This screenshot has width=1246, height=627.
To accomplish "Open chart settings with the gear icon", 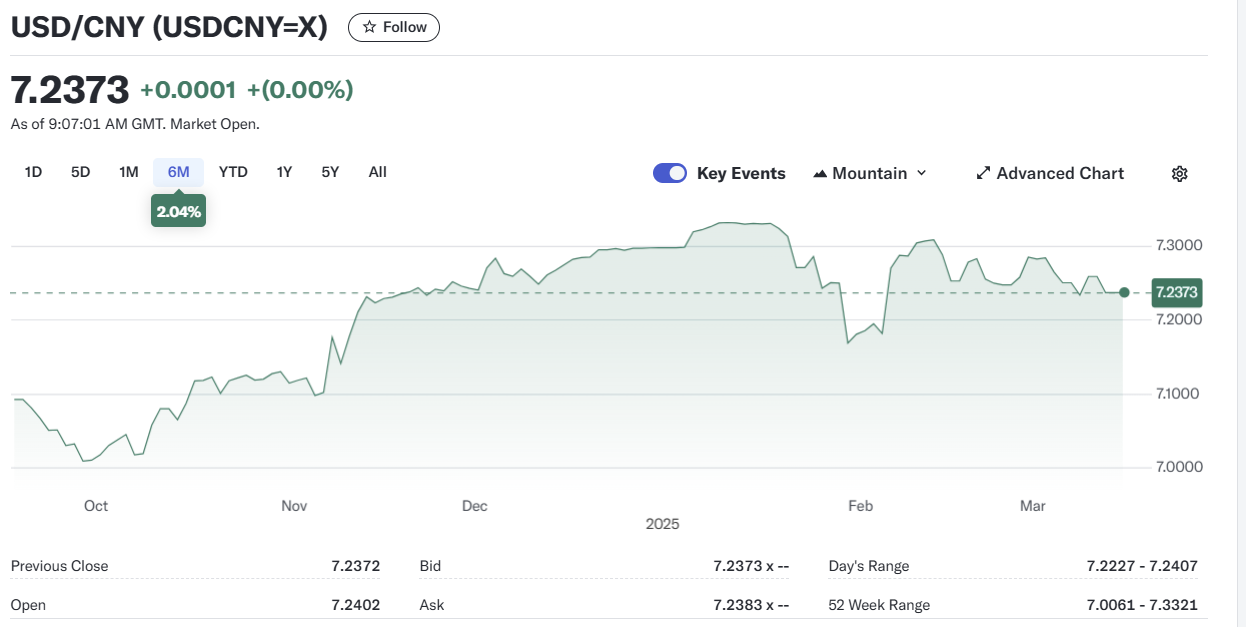I will 1179,174.
